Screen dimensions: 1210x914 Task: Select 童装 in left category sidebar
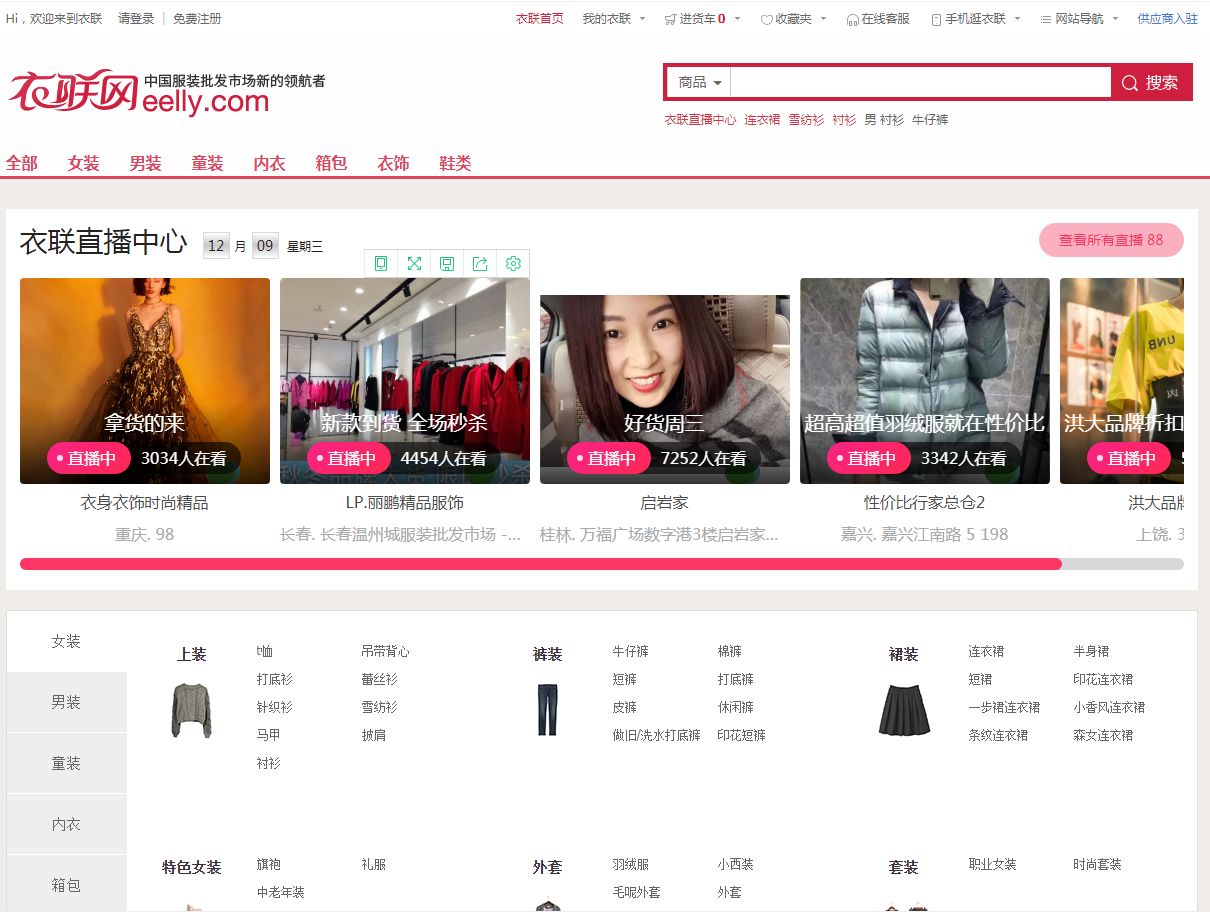[67, 764]
